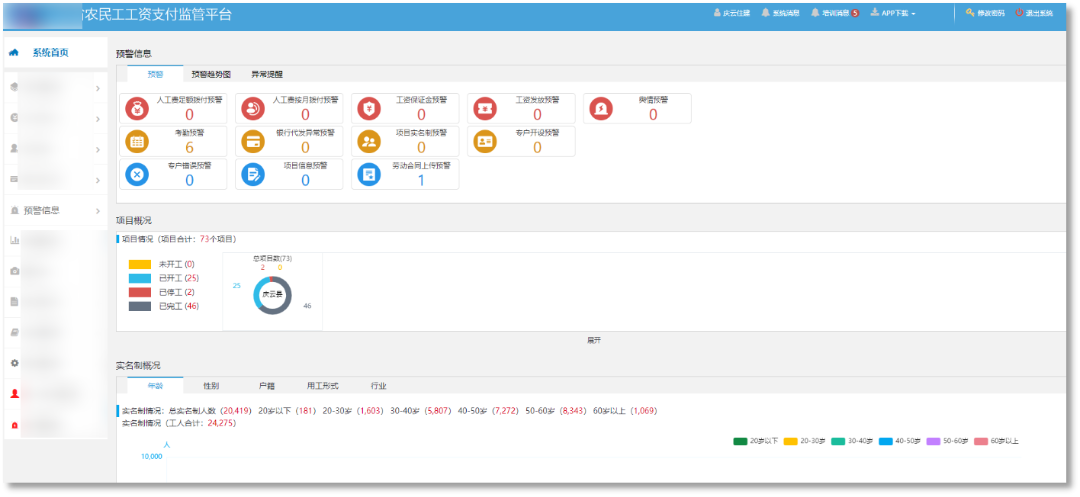
Task: Click 展开 to expand project overview
Action: coord(593,340)
